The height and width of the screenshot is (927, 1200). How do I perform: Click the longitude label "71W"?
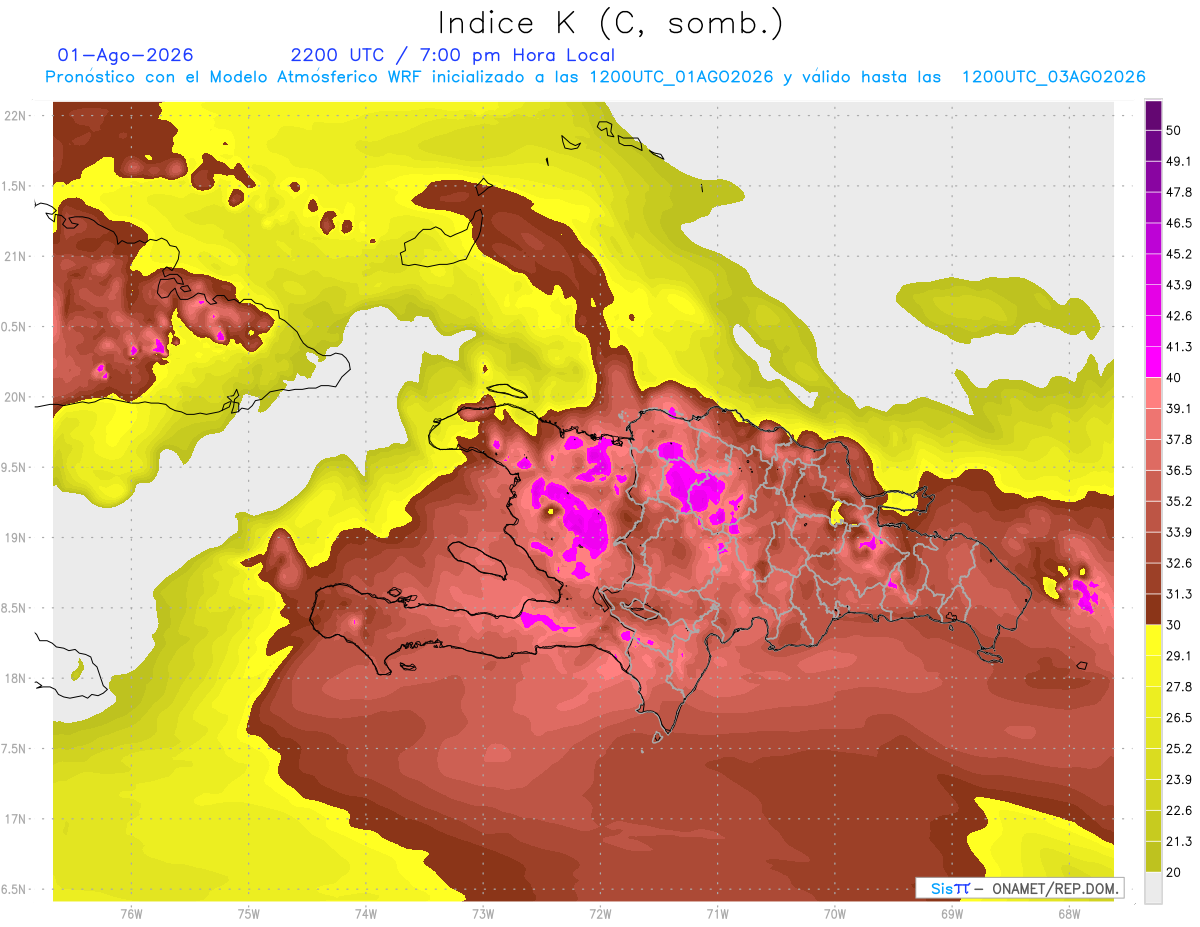pos(717,913)
